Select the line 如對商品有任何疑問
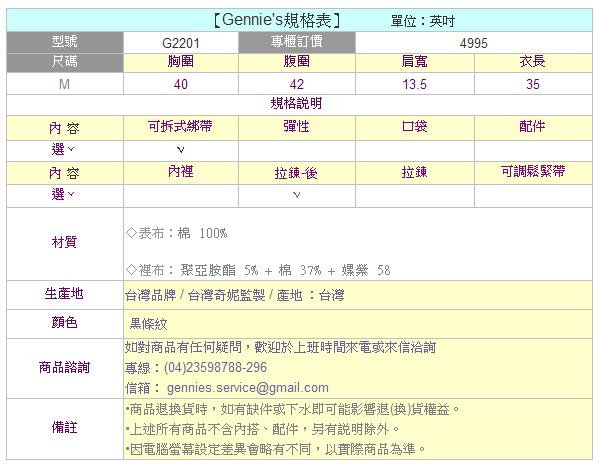 [280, 347]
